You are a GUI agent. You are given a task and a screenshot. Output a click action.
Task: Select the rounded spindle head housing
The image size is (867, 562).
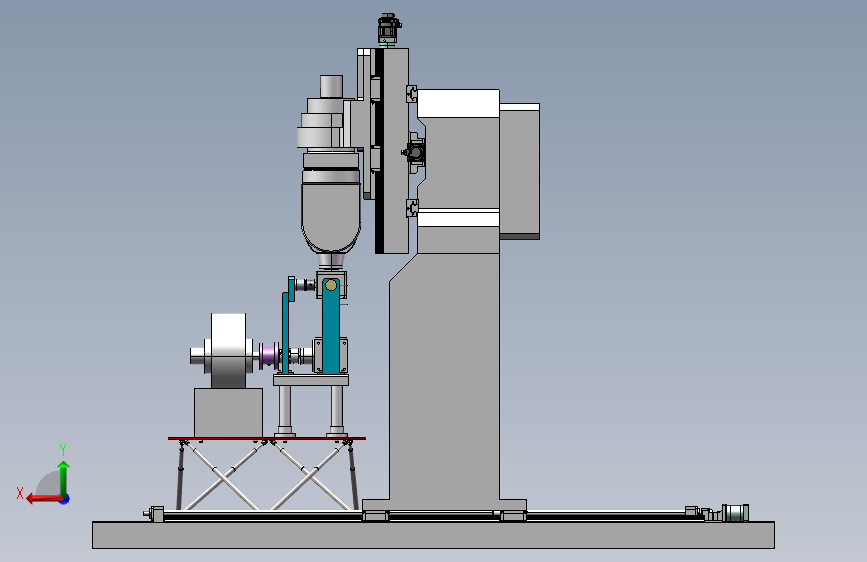331,216
